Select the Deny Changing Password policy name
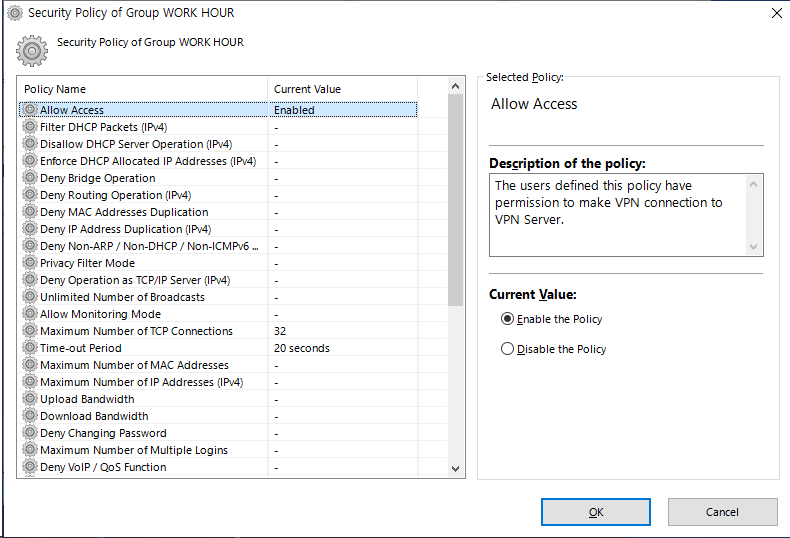The width and height of the screenshot is (790, 538). tap(103, 433)
